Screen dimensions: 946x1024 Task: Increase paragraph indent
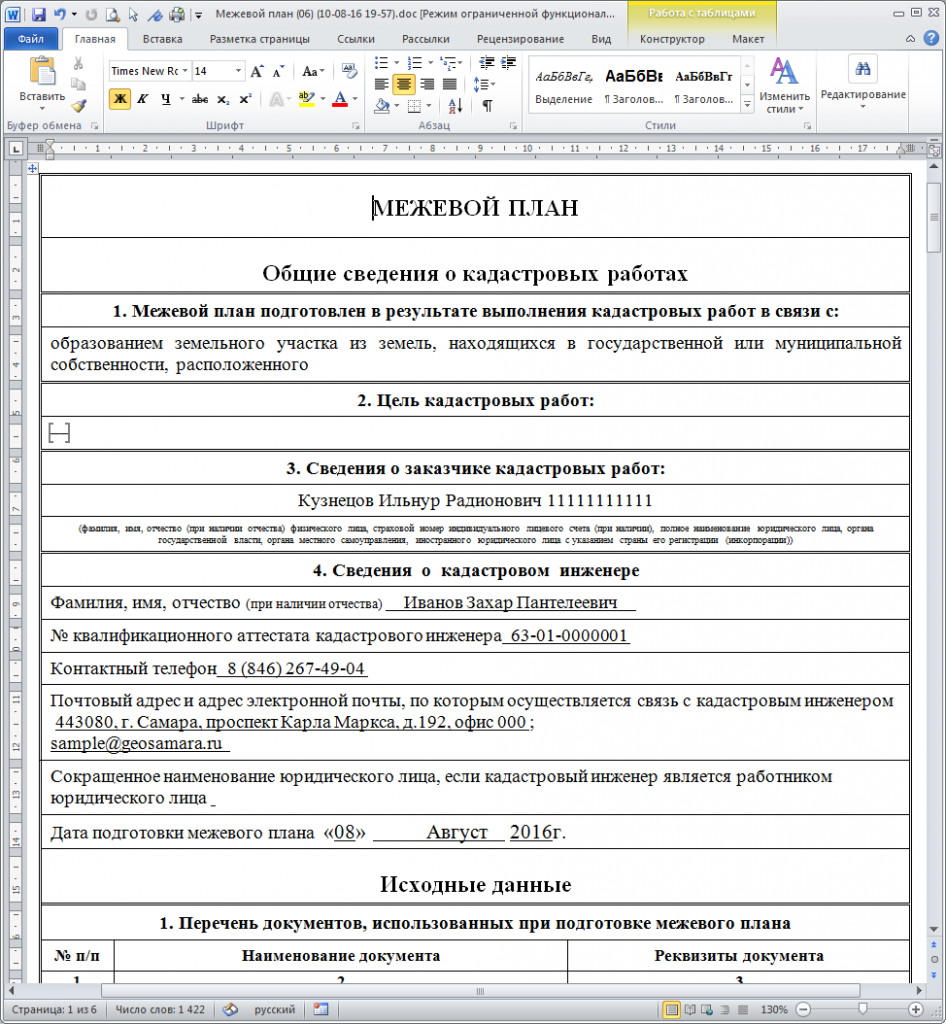tap(508, 63)
